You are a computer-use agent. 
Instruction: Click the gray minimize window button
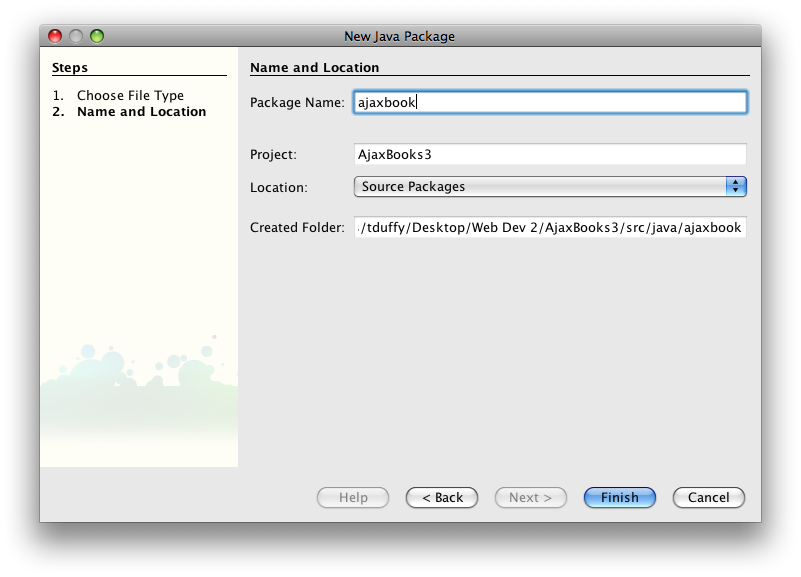(76, 36)
